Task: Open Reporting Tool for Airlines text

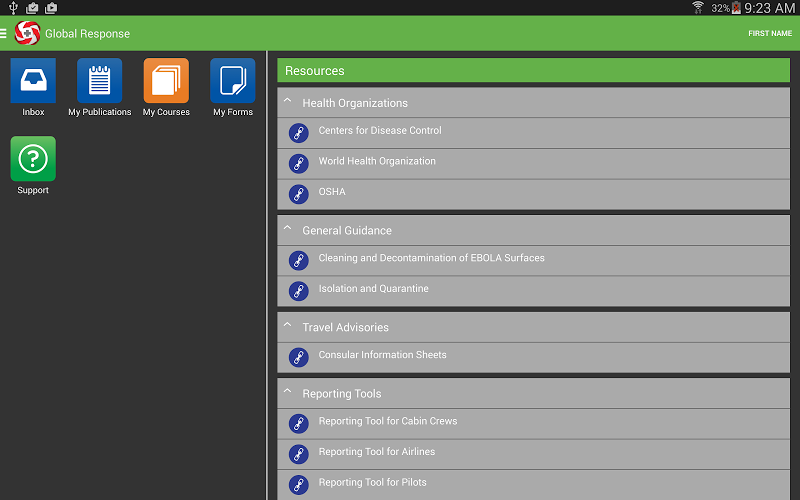Action: click(x=377, y=452)
